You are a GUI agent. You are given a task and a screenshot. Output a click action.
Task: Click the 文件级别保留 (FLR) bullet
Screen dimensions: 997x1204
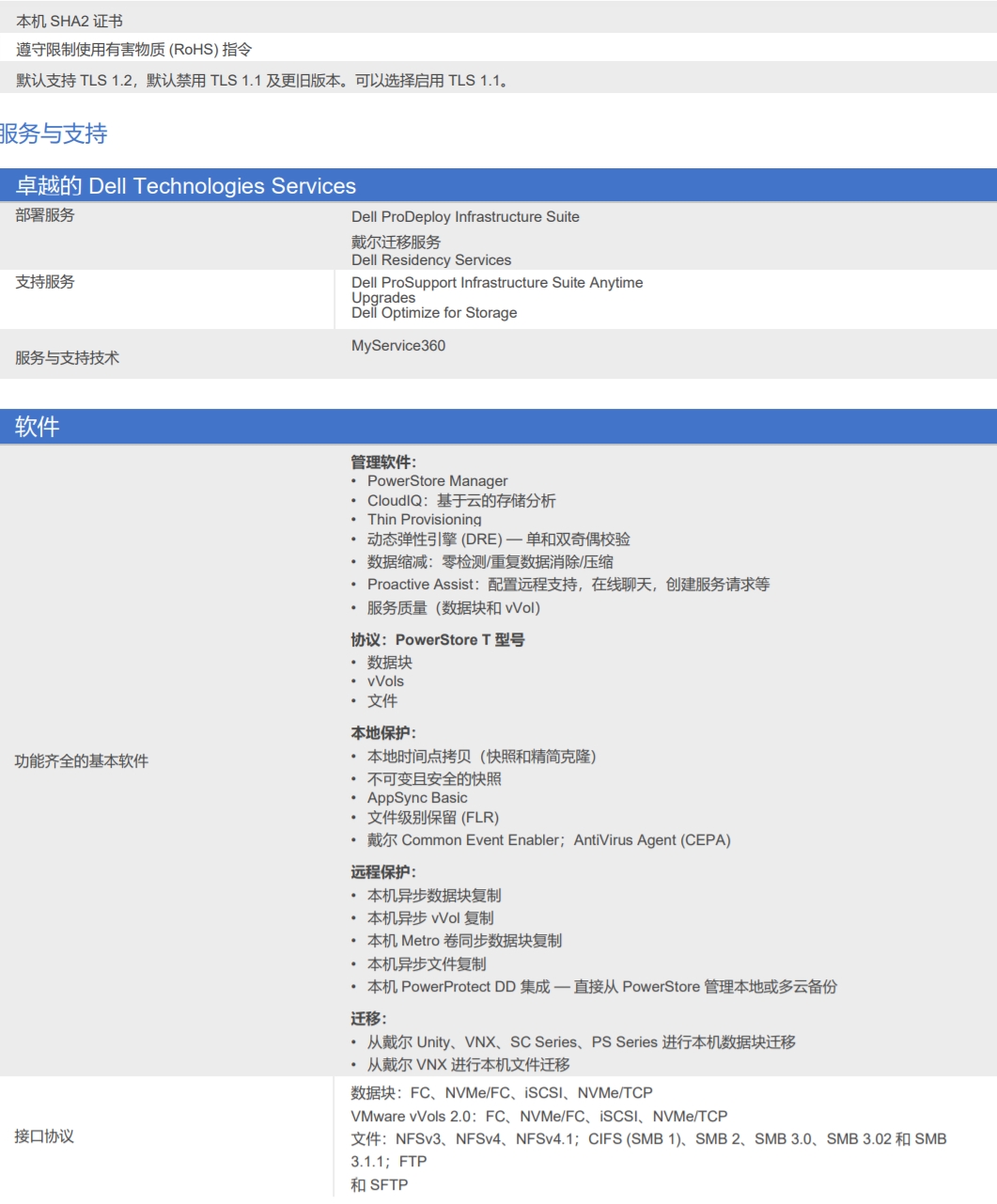[432, 818]
